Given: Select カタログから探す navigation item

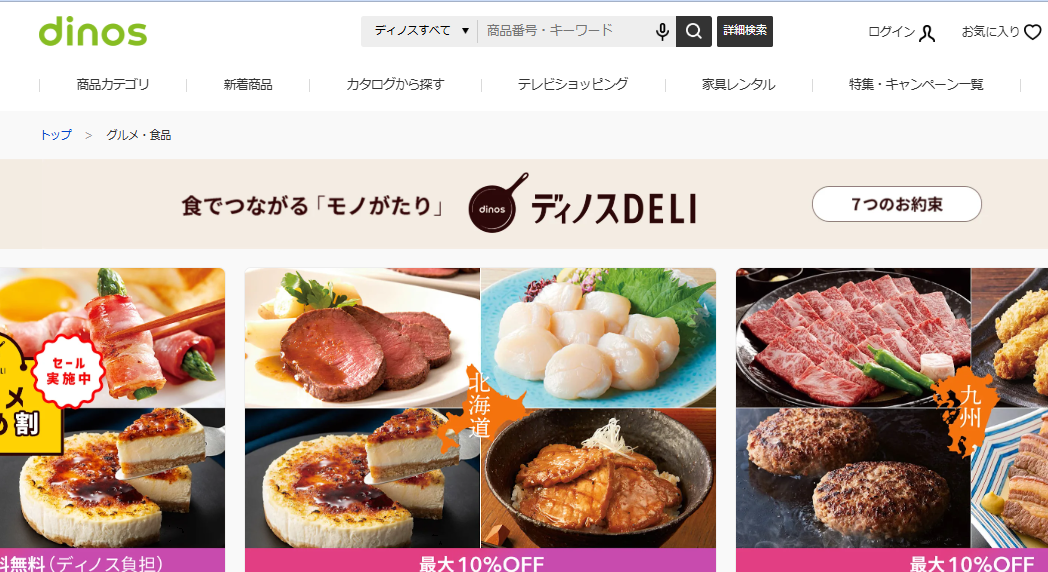Looking at the screenshot, I should point(395,84).
